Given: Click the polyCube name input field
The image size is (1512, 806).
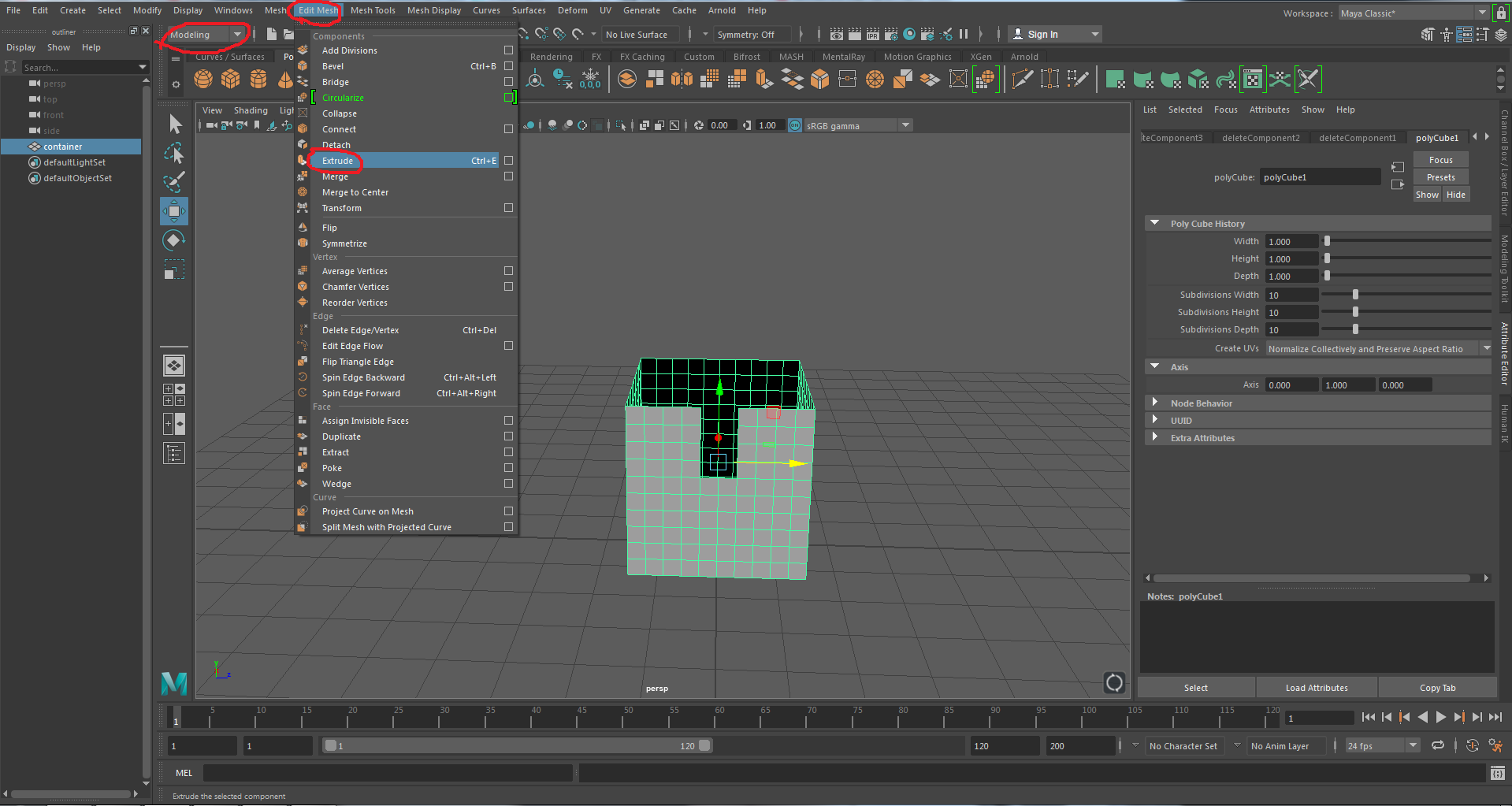Looking at the screenshot, I should [x=1320, y=177].
